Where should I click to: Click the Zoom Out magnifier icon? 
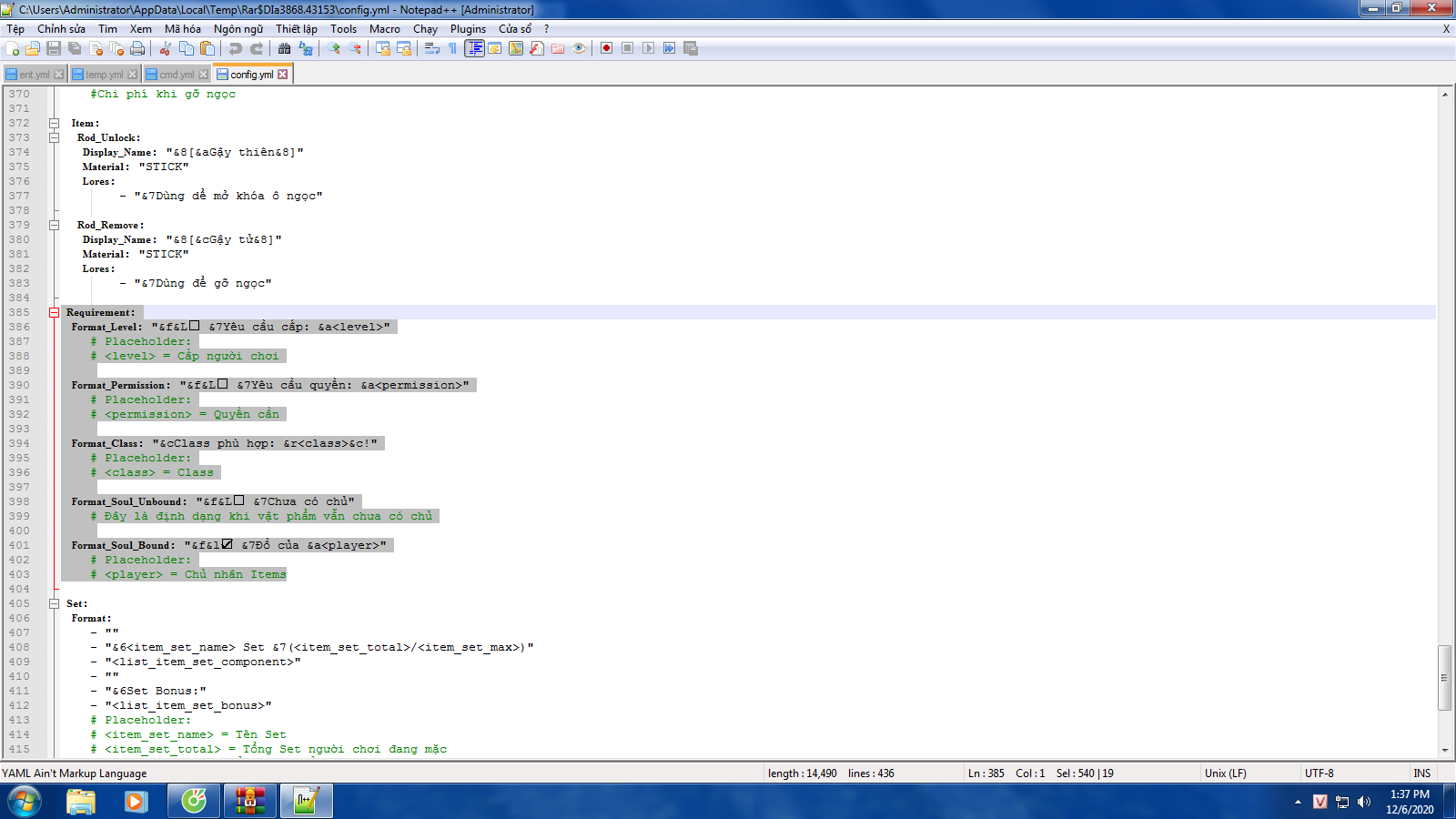click(355, 48)
